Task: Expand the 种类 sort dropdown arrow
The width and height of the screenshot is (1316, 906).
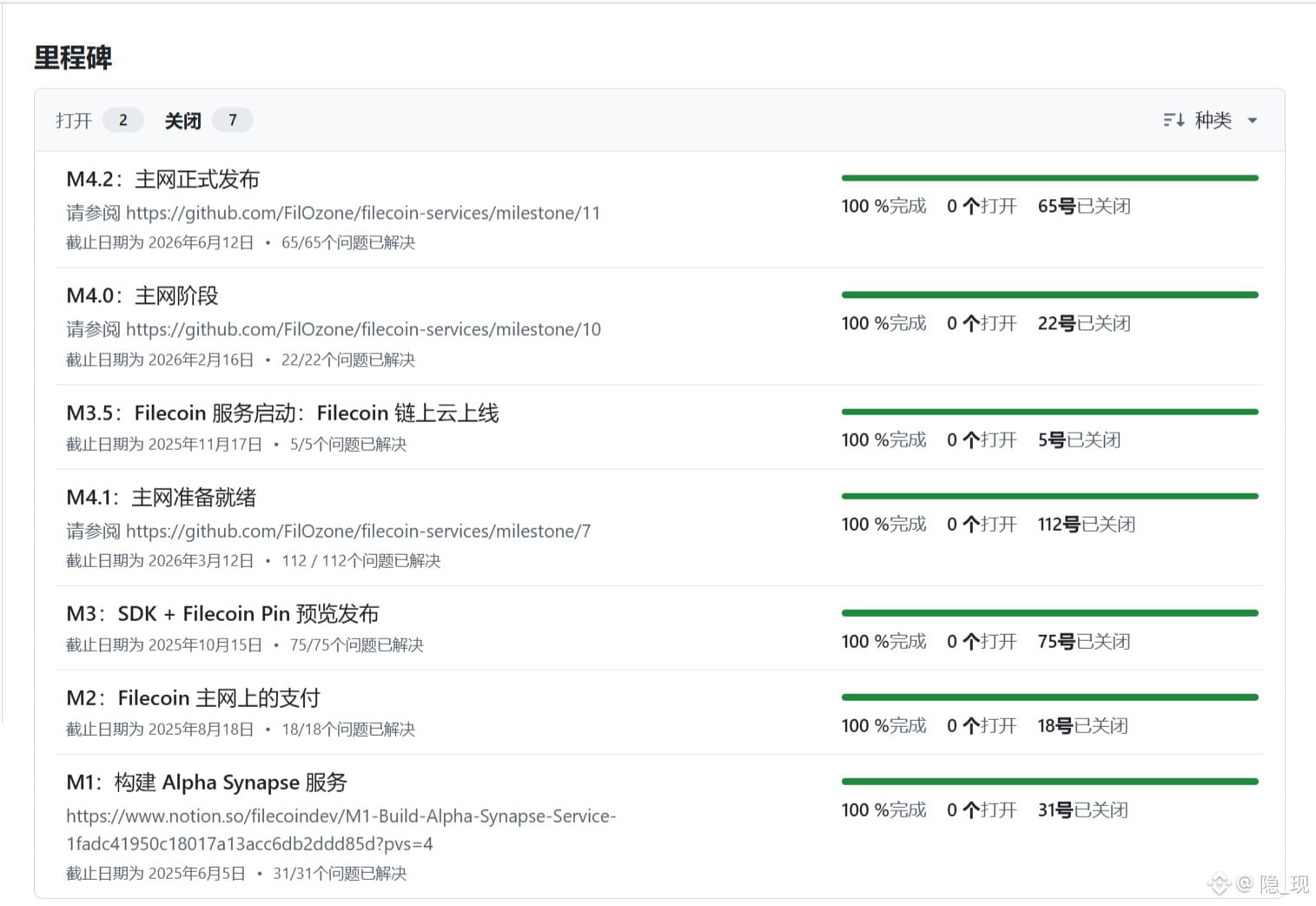Action: tap(1253, 121)
